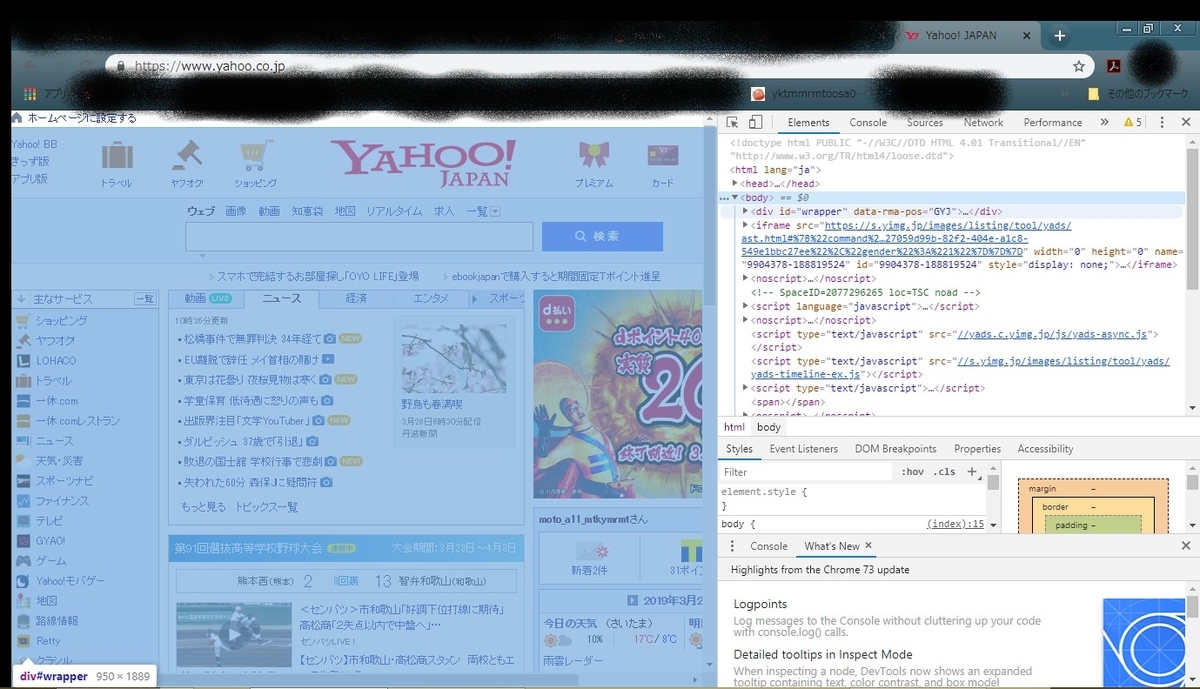The width and height of the screenshot is (1200, 689).
Task: Open the ファイナンス sidebar service link
Action: coord(62,500)
